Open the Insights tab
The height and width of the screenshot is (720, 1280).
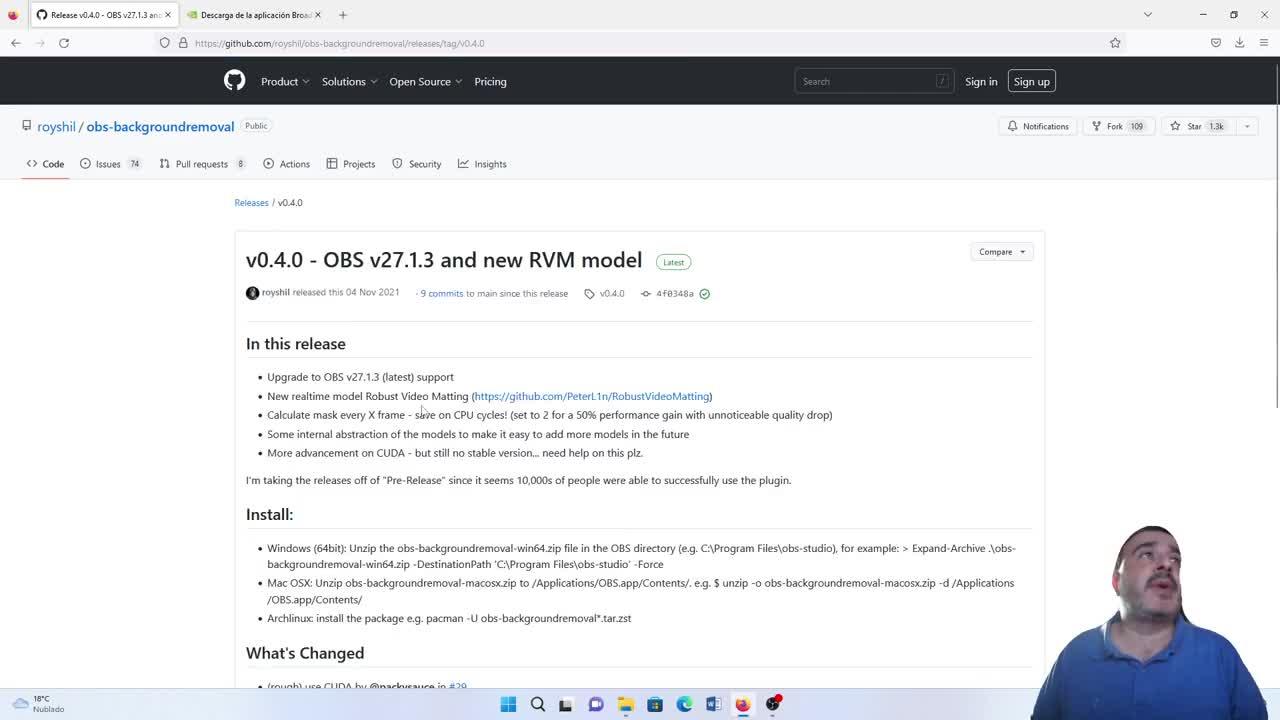(x=483, y=164)
